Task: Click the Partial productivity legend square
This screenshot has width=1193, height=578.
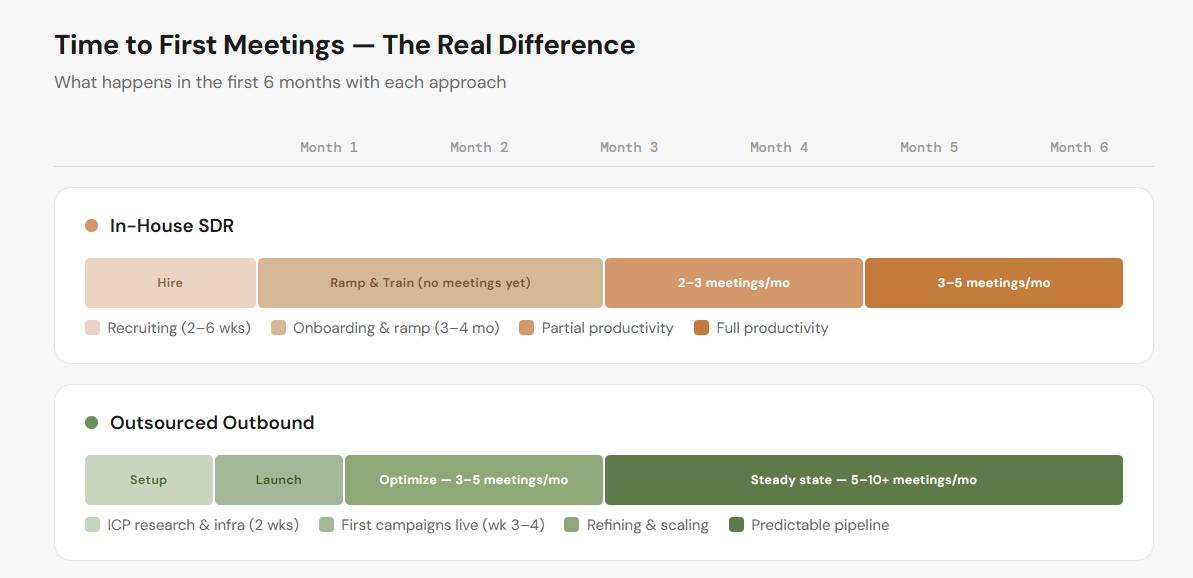Action: pyautogui.click(x=527, y=327)
